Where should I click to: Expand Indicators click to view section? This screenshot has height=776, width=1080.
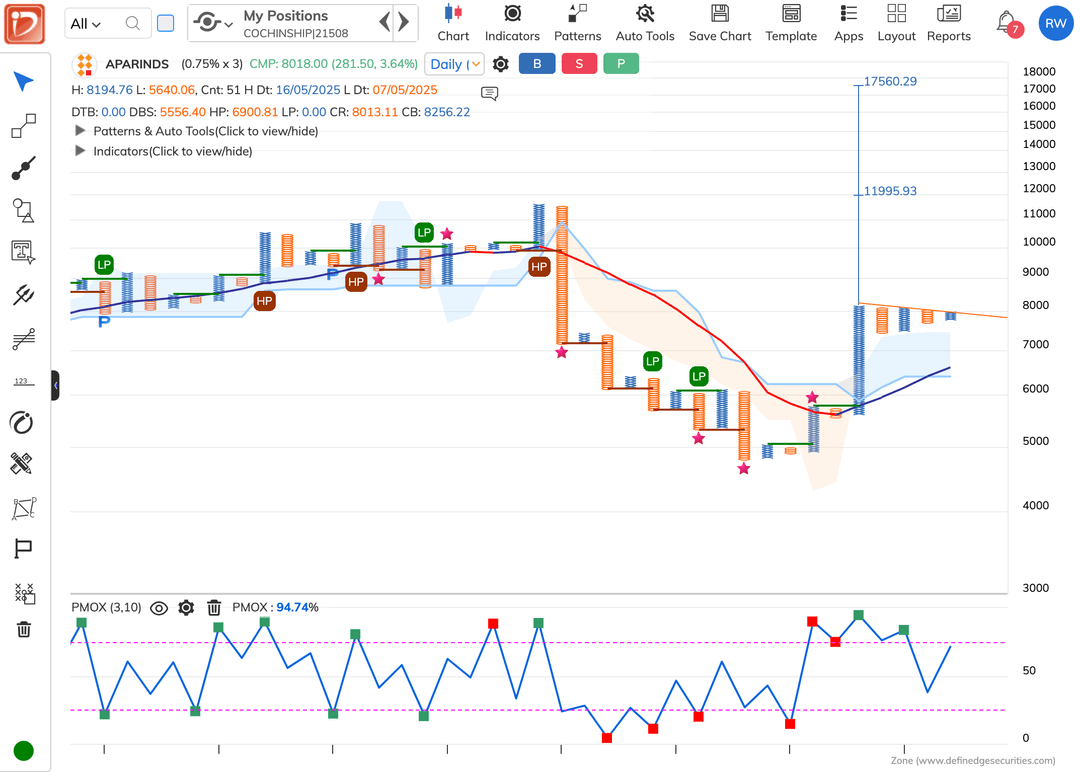(164, 151)
